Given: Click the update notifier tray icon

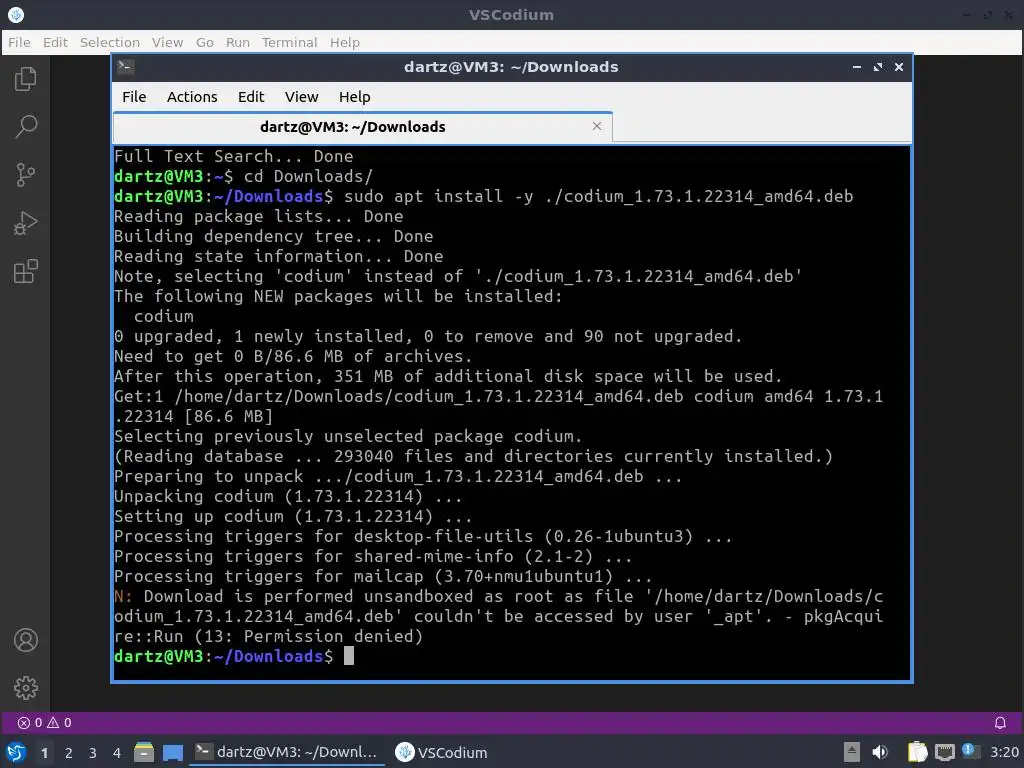Looking at the screenshot, I should 970,751.
